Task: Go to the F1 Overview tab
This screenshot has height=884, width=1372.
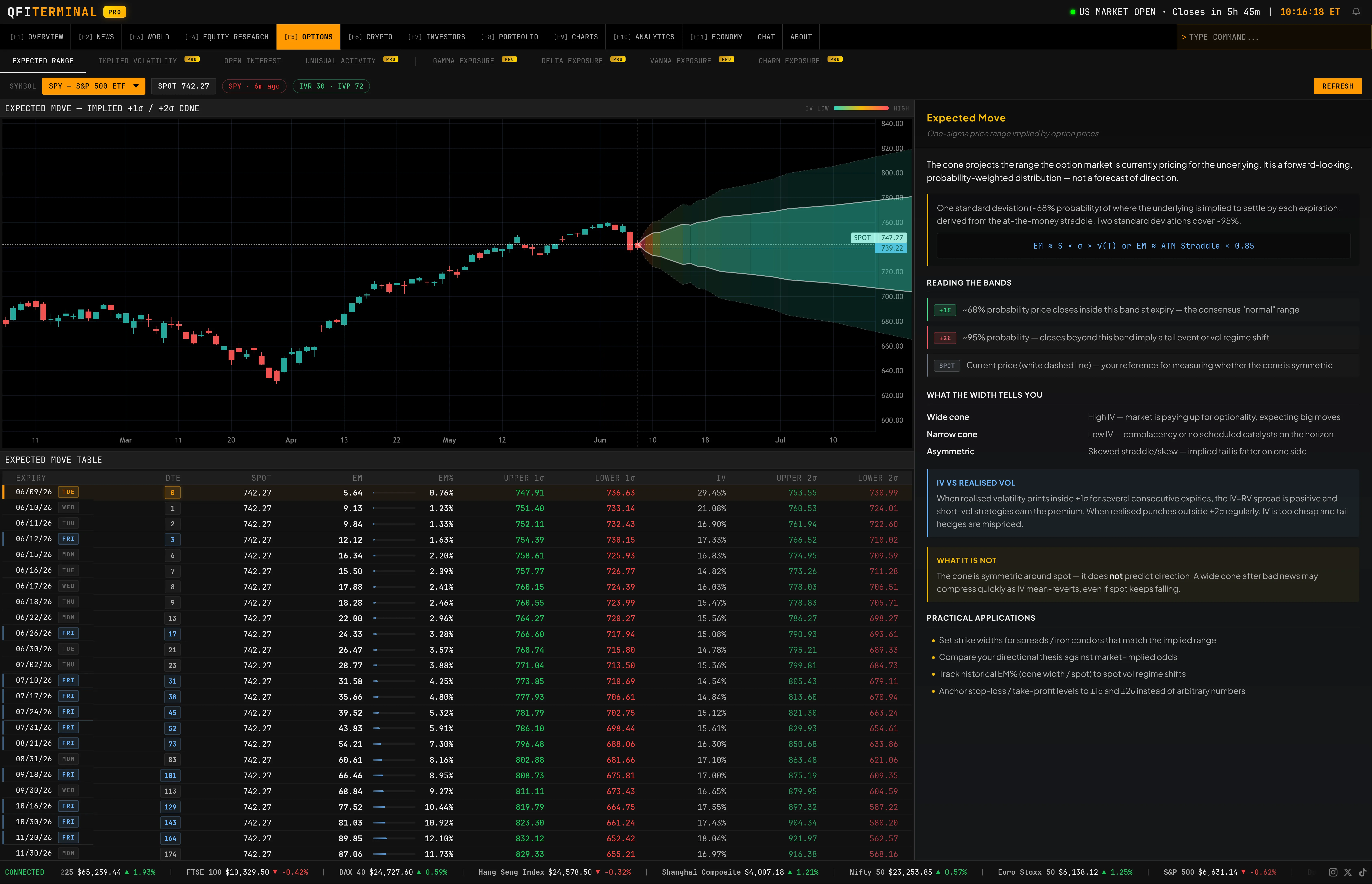Action: (37, 37)
